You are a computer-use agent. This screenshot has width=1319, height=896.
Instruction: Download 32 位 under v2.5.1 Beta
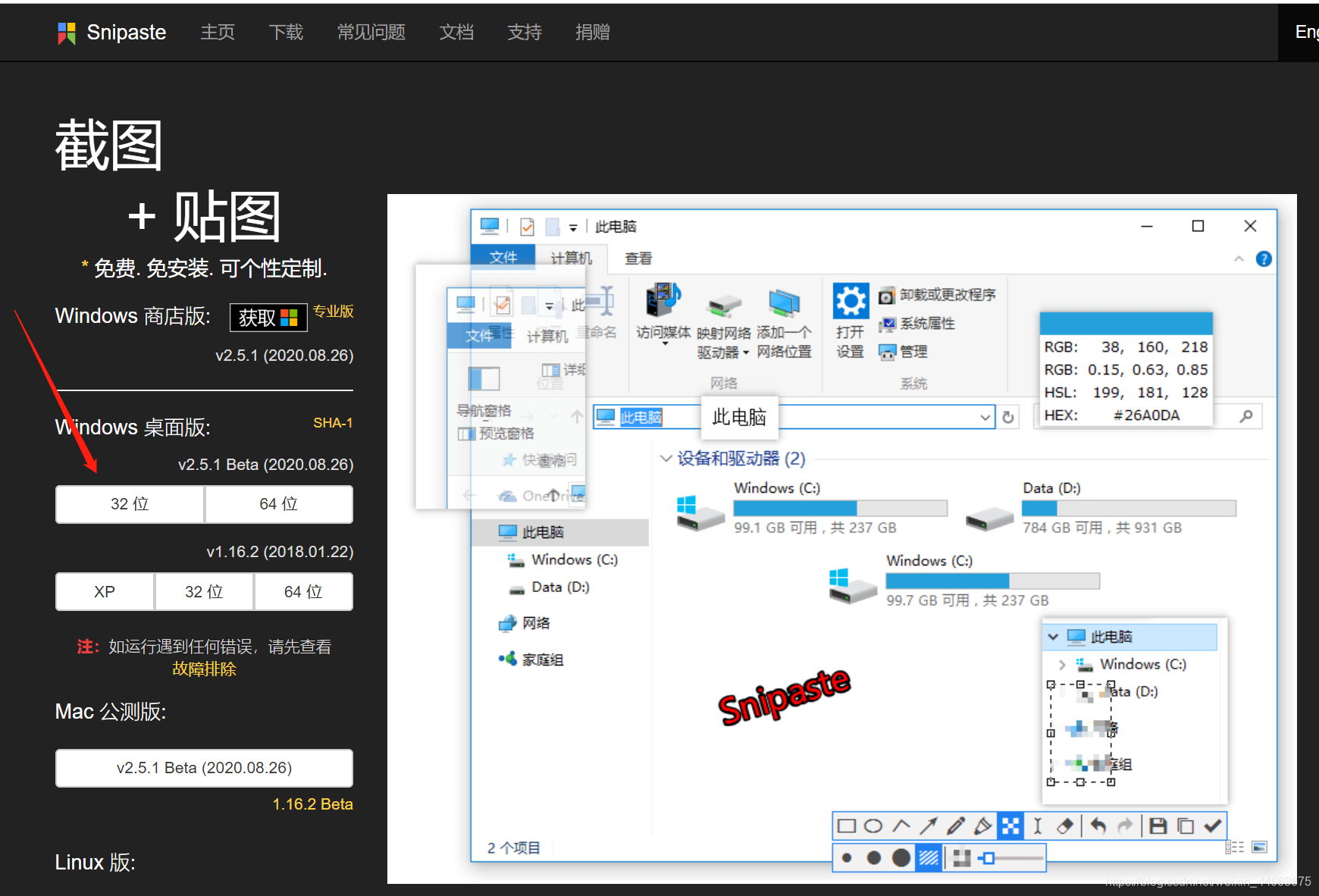pyautogui.click(x=130, y=504)
